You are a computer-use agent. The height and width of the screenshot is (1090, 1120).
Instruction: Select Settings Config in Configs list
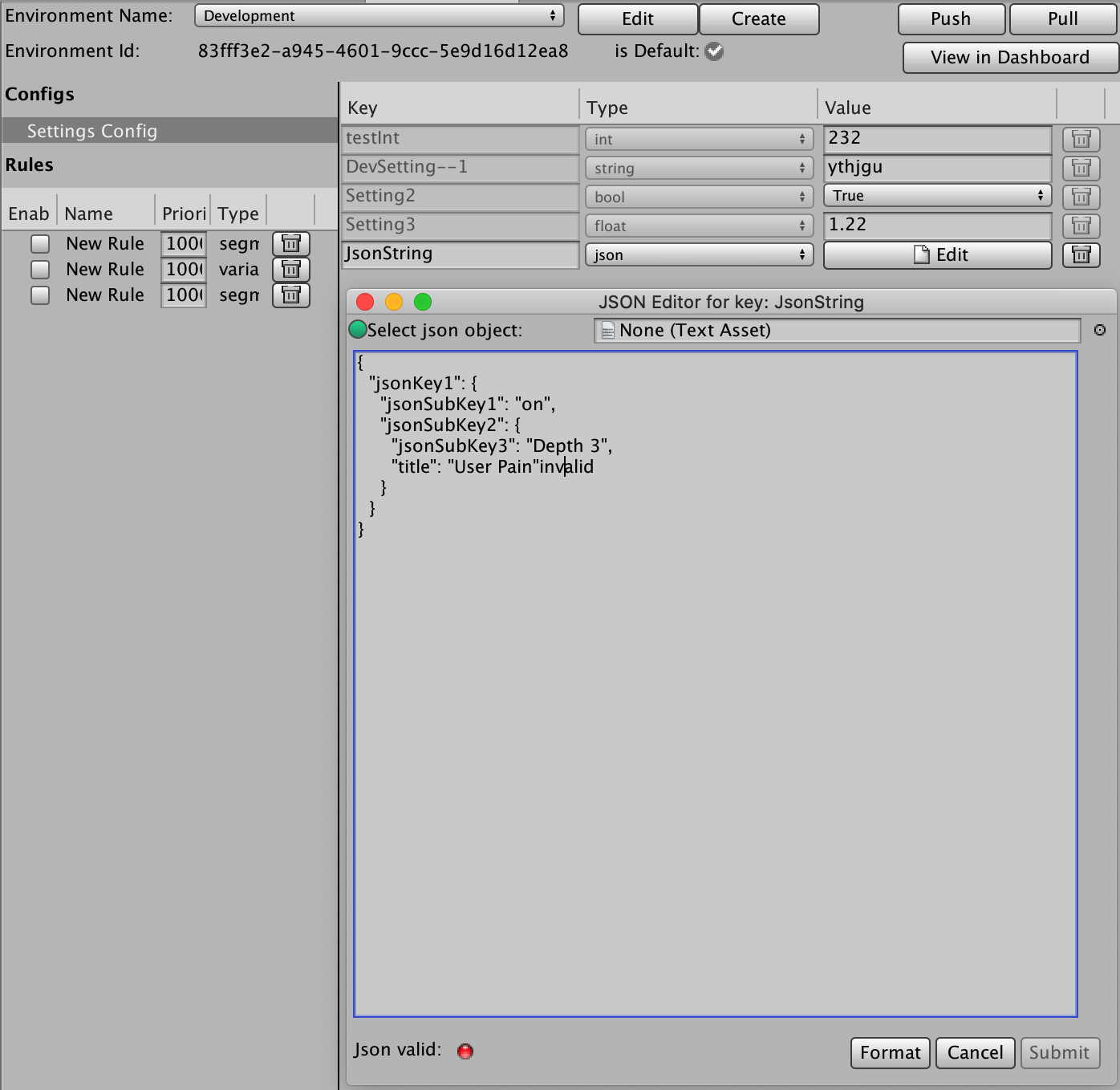(x=92, y=131)
